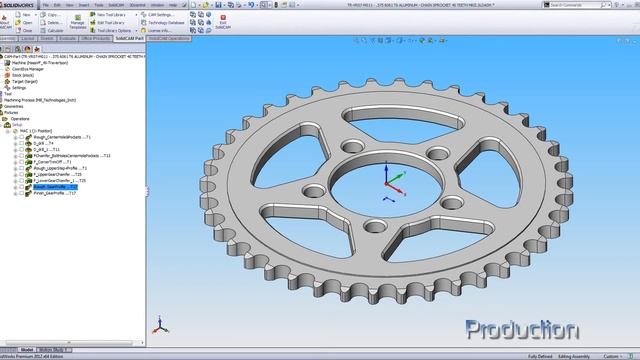
Task: Open Manage Templates in the ribbon
Action: click(x=77, y=22)
